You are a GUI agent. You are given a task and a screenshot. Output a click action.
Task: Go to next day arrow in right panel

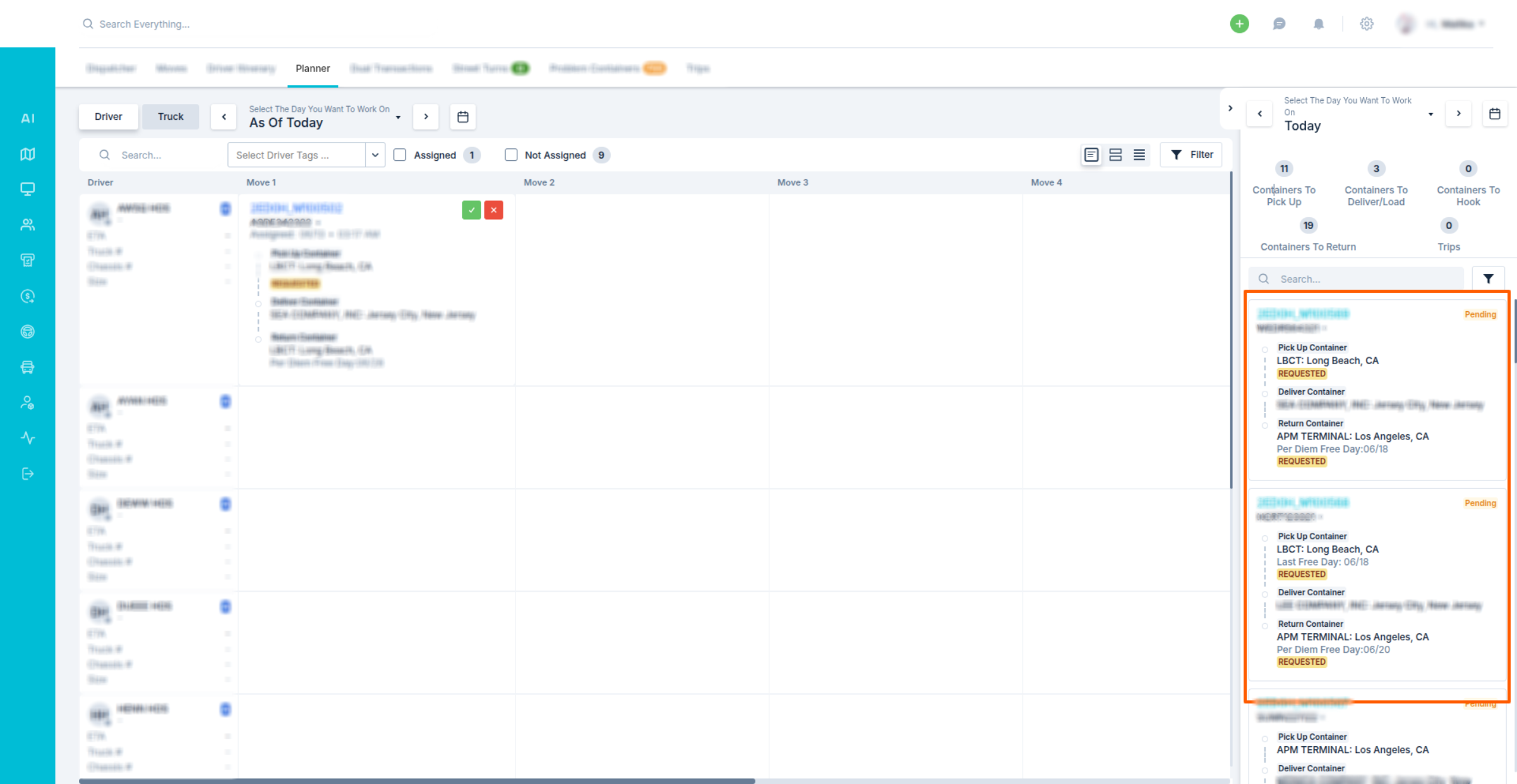(x=1458, y=114)
